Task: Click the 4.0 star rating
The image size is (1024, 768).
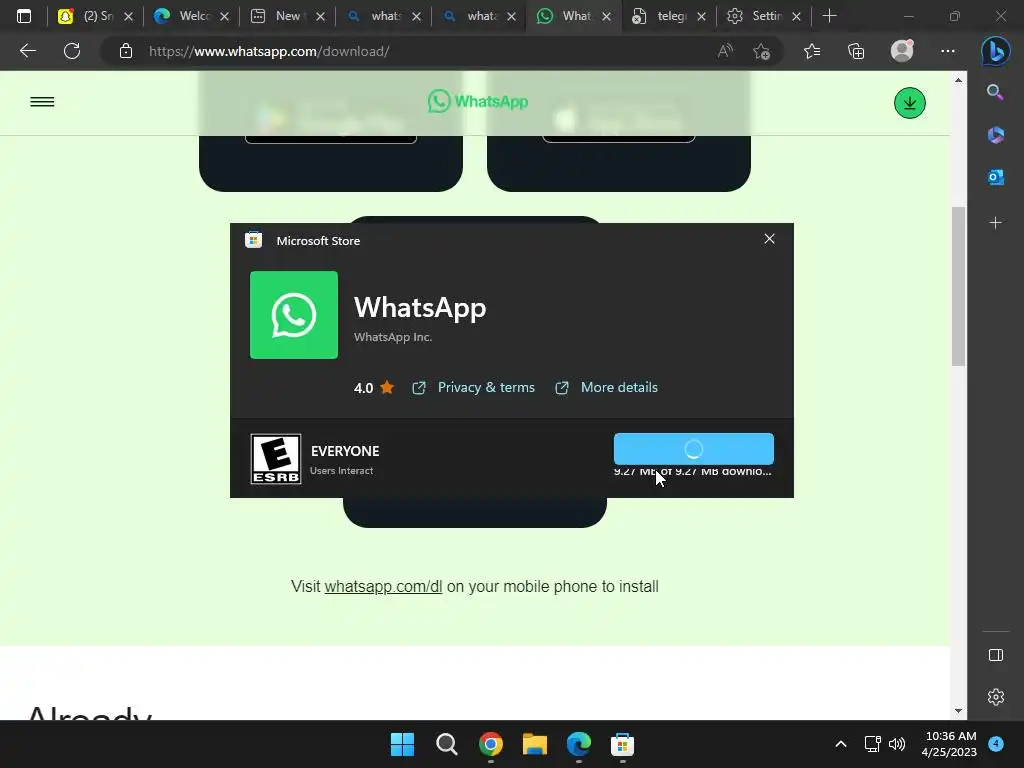Action: [x=374, y=388]
